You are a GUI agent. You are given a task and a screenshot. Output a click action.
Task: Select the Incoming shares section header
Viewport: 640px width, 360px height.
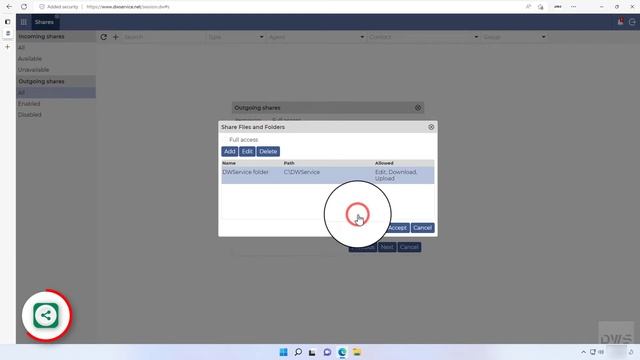pos(56,36)
